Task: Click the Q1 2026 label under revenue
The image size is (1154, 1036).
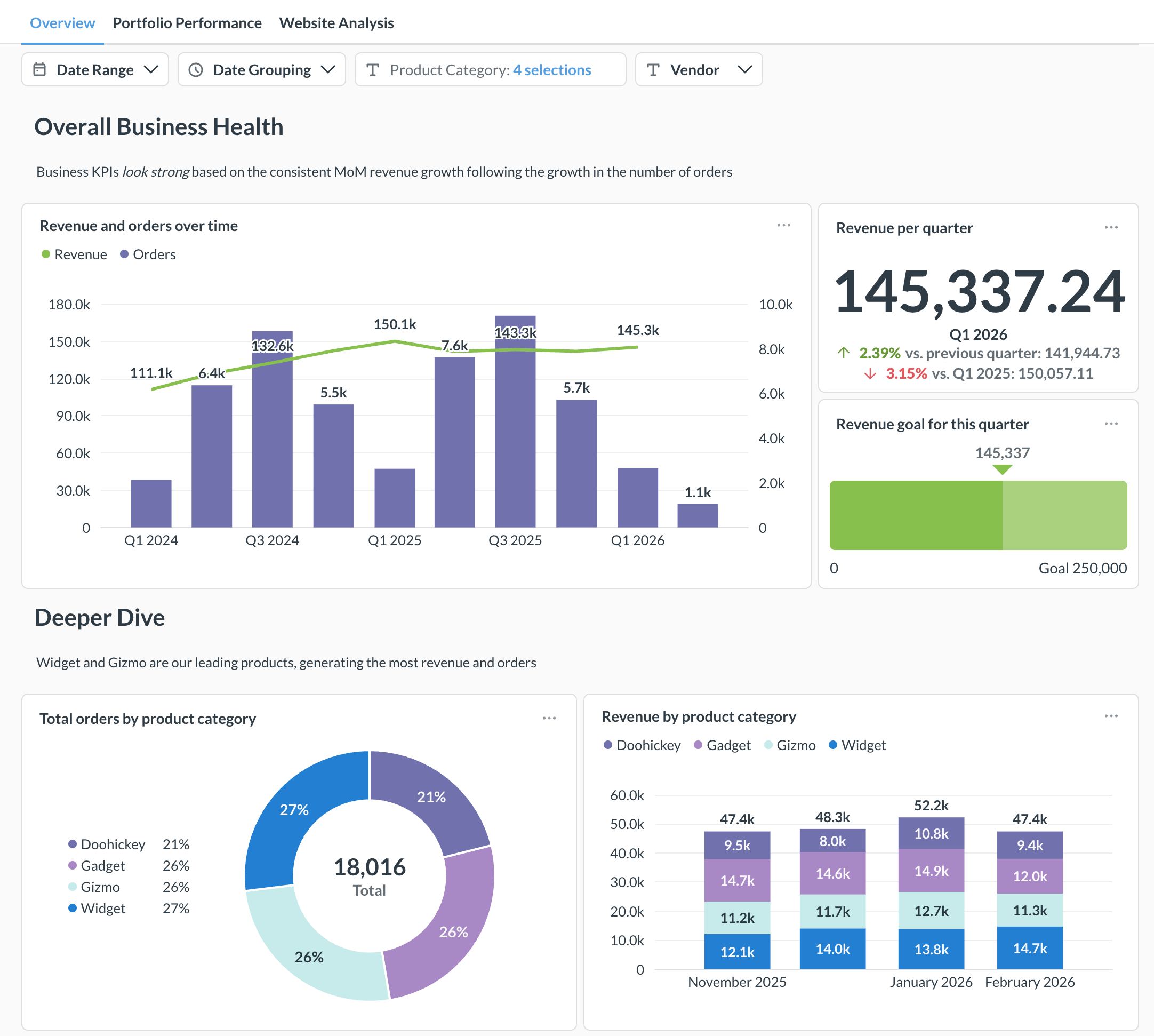Action: [x=978, y=334]
